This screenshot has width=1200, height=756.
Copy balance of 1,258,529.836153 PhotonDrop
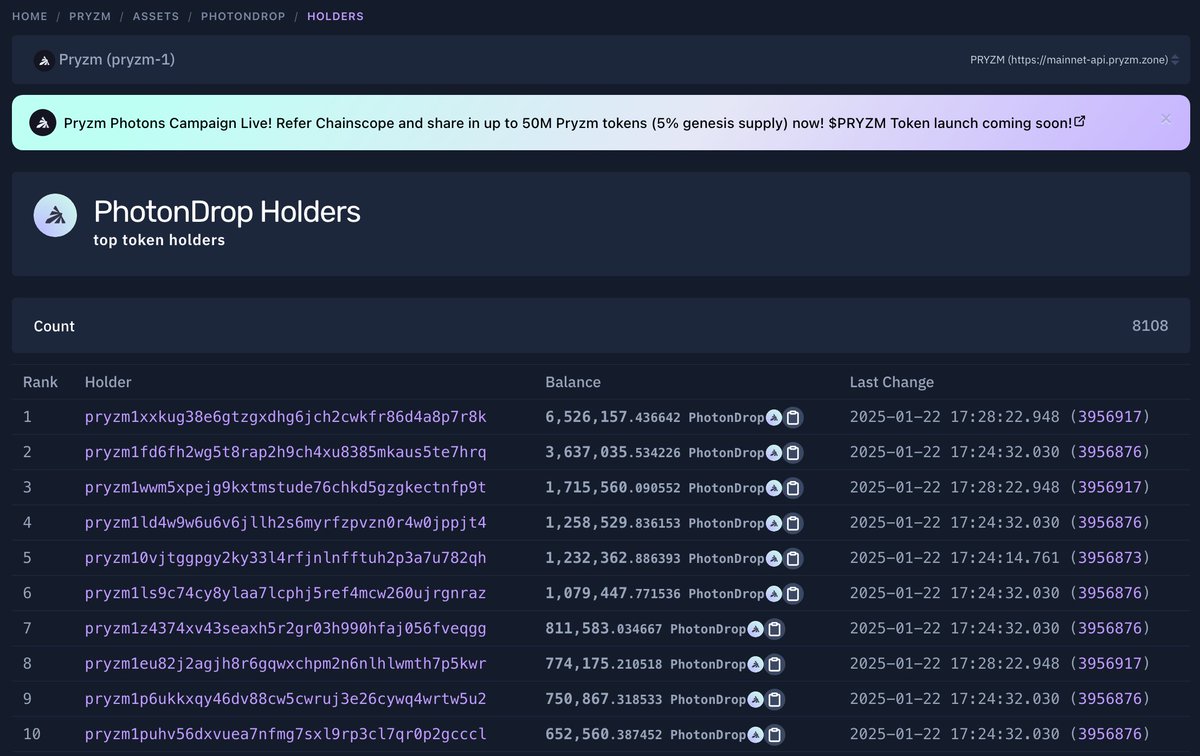[x=793, y=523]
